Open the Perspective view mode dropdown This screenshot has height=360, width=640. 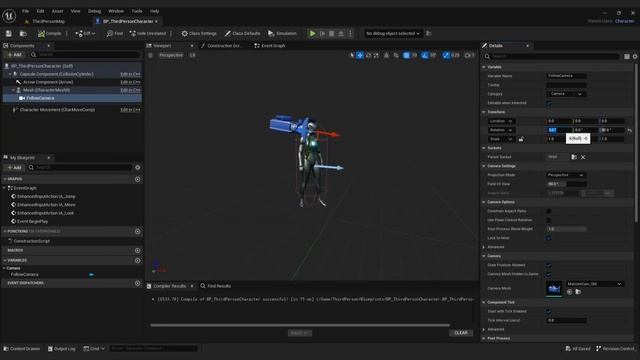(171, 55)
